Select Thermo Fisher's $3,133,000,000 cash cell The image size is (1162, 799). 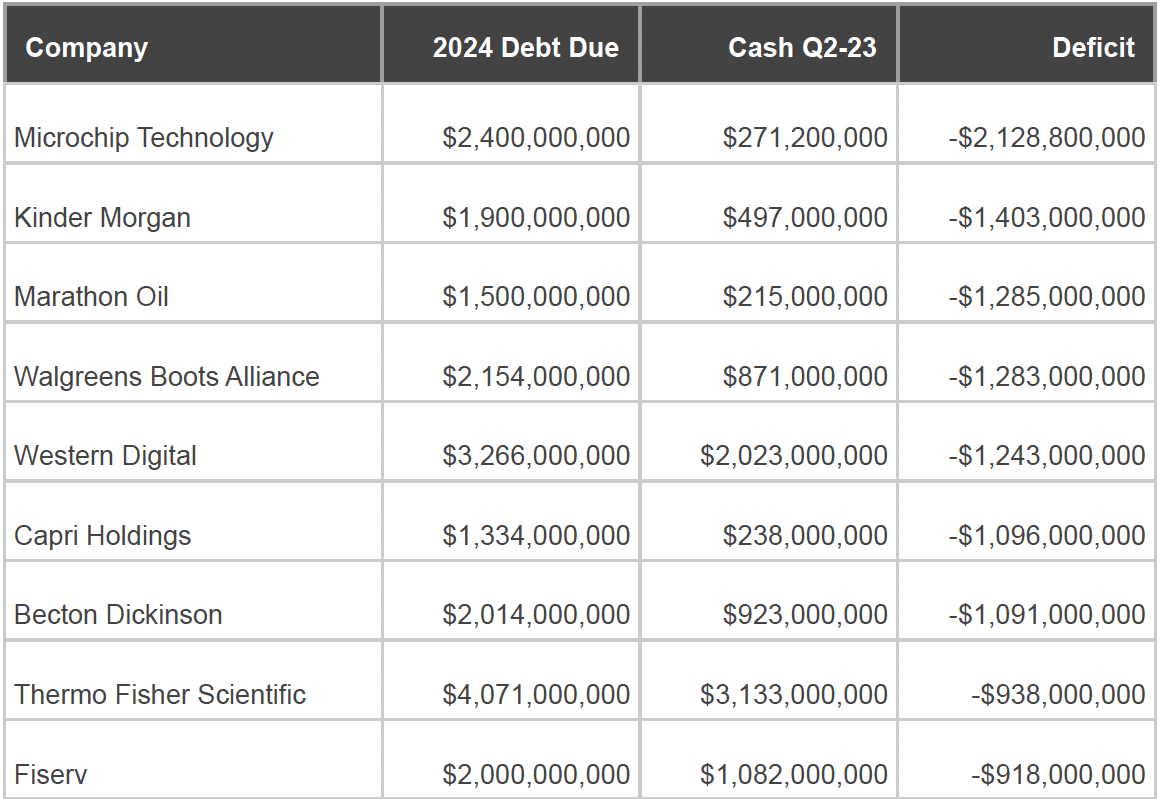coord(794,695)
